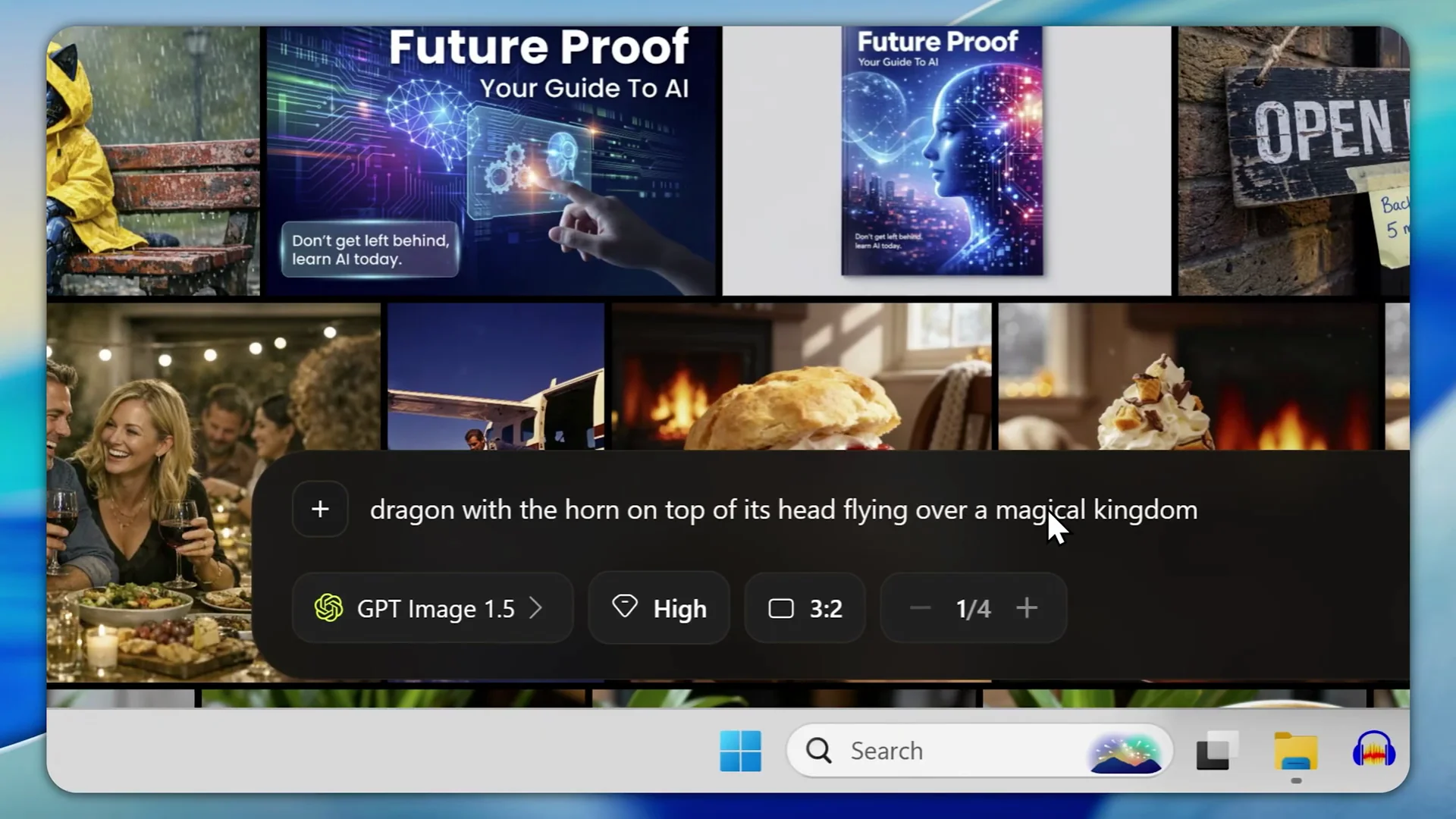Click the OpenAI logo in the model selector

click(329, 607)
